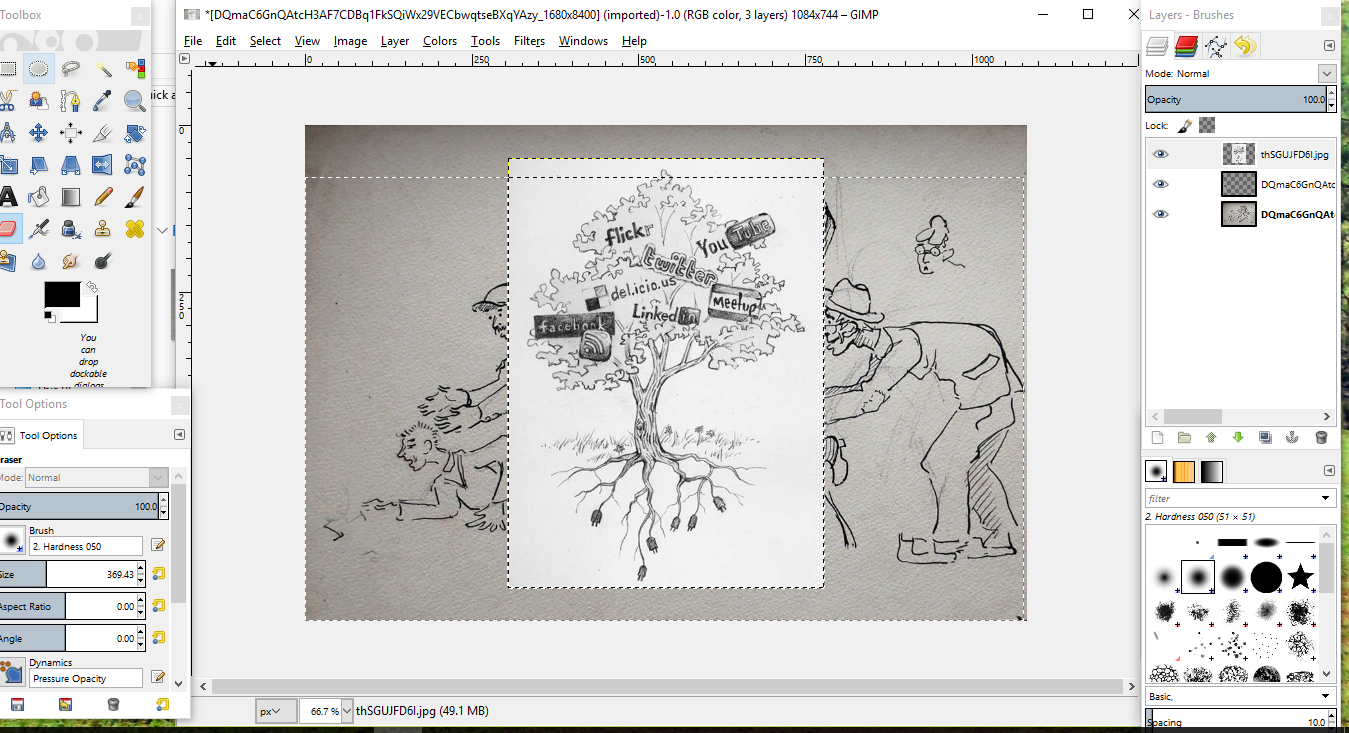The height and width of the screenshot is (733, 1349).
Task: Select the Alignment tool
Action: (70, 133)
